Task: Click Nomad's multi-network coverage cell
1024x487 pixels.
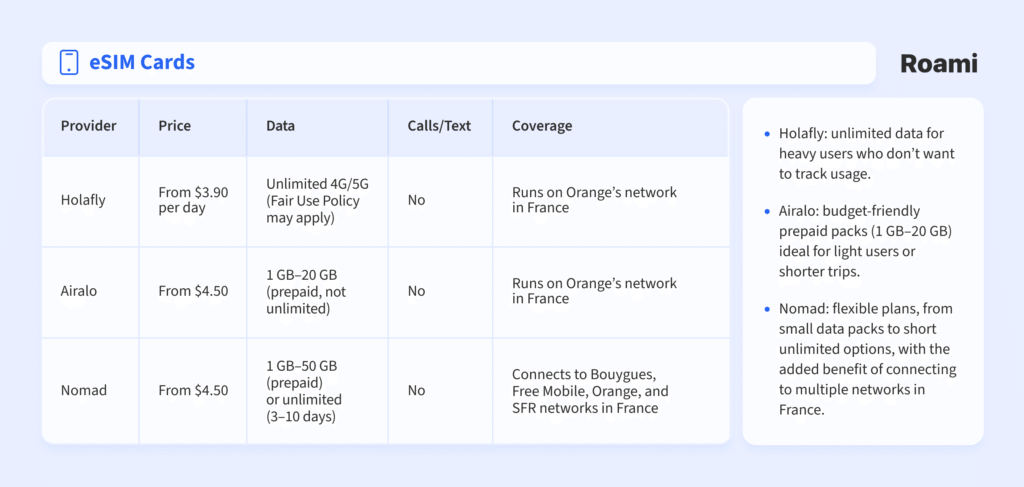Action: pyautogui.click(x=590, y=391)
